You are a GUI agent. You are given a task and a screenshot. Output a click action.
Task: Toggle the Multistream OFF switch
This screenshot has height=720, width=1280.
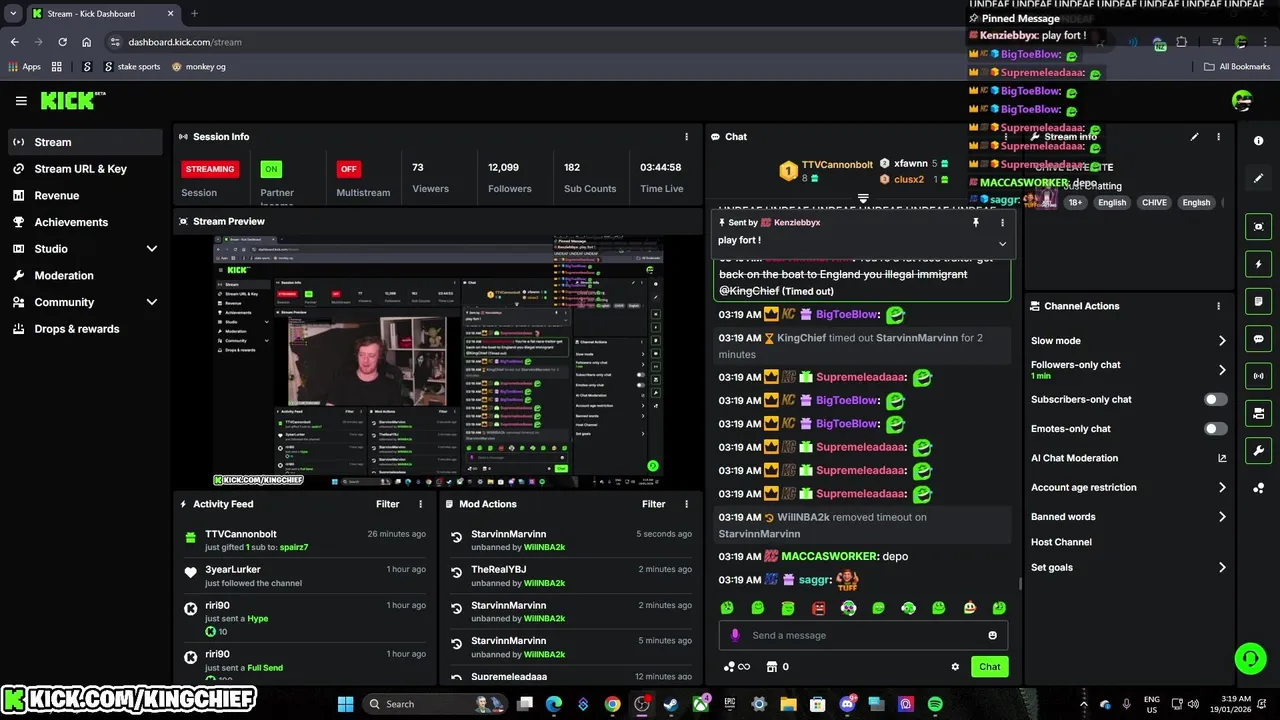pyautogui.click(x=348, y=169)
